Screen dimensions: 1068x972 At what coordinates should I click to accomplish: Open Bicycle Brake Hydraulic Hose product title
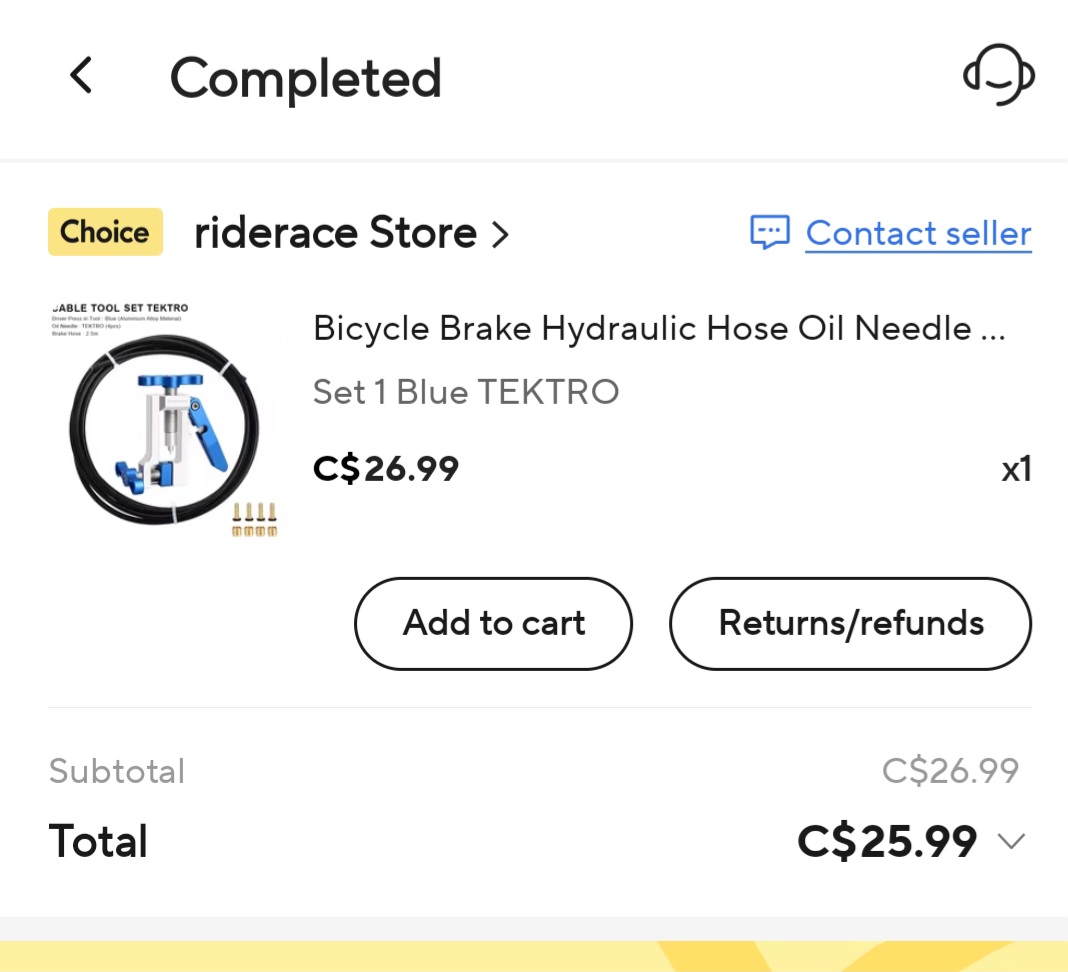coord(659,328)
